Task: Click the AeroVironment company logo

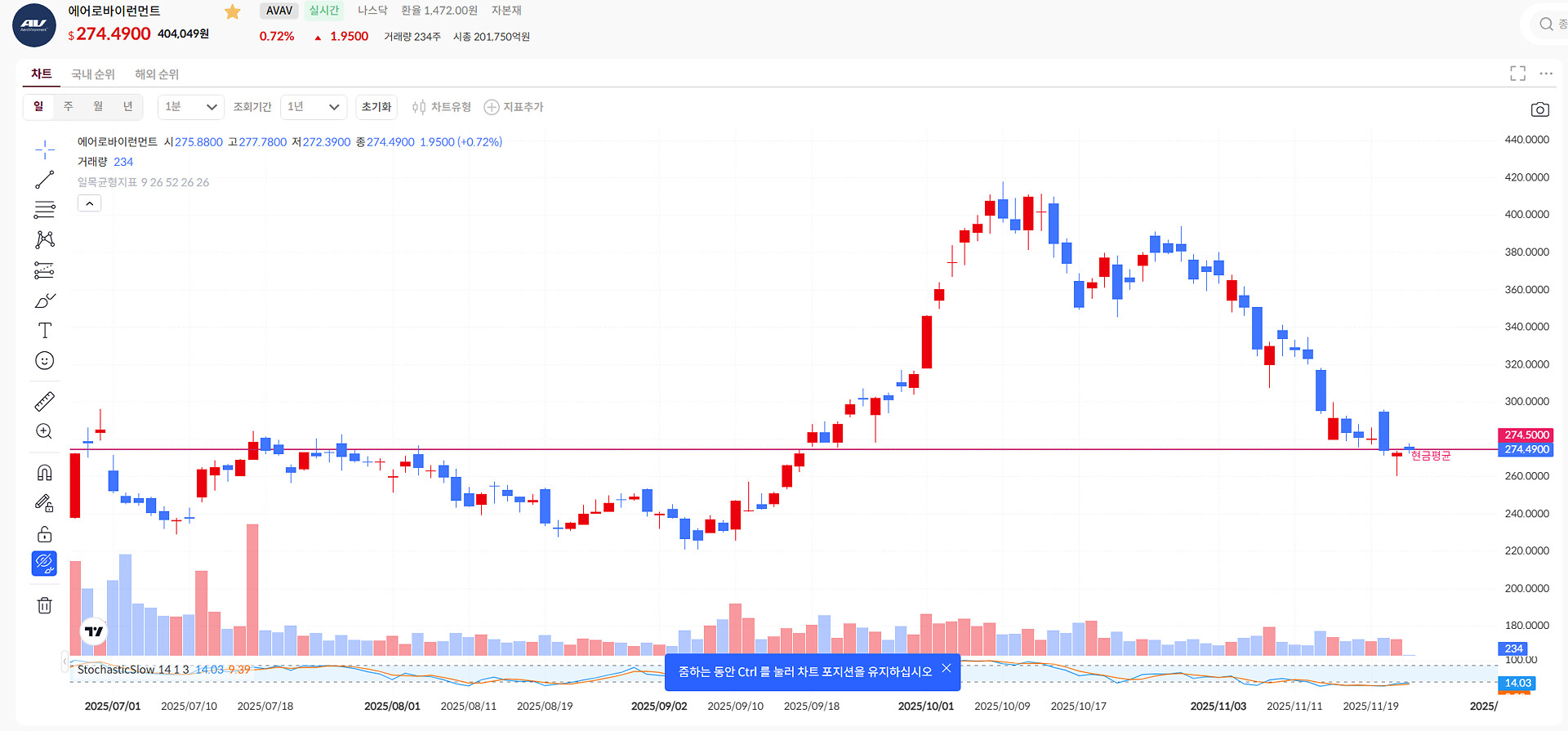Action: coord(34,25)
